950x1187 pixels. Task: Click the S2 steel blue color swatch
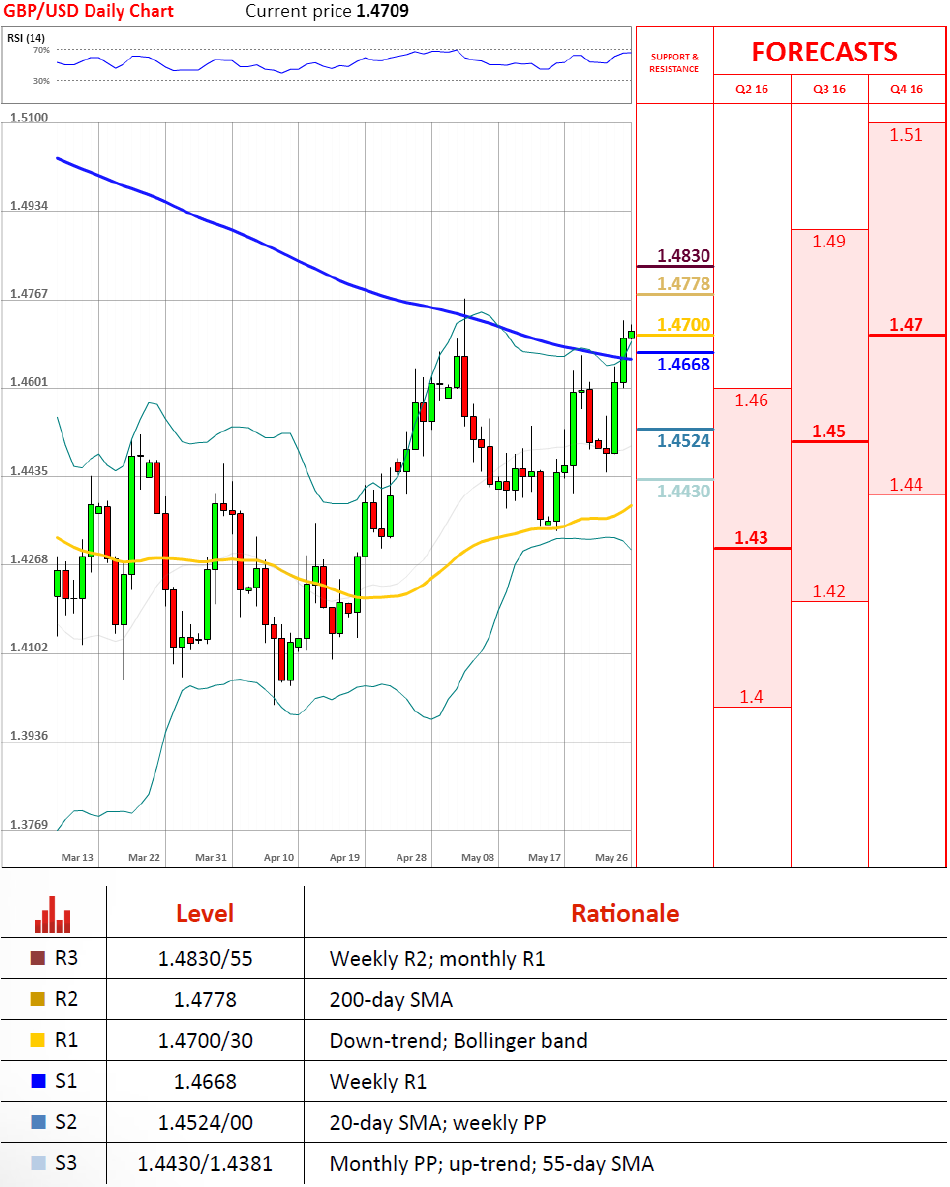pyautogui.click(x=38, y=1122)
